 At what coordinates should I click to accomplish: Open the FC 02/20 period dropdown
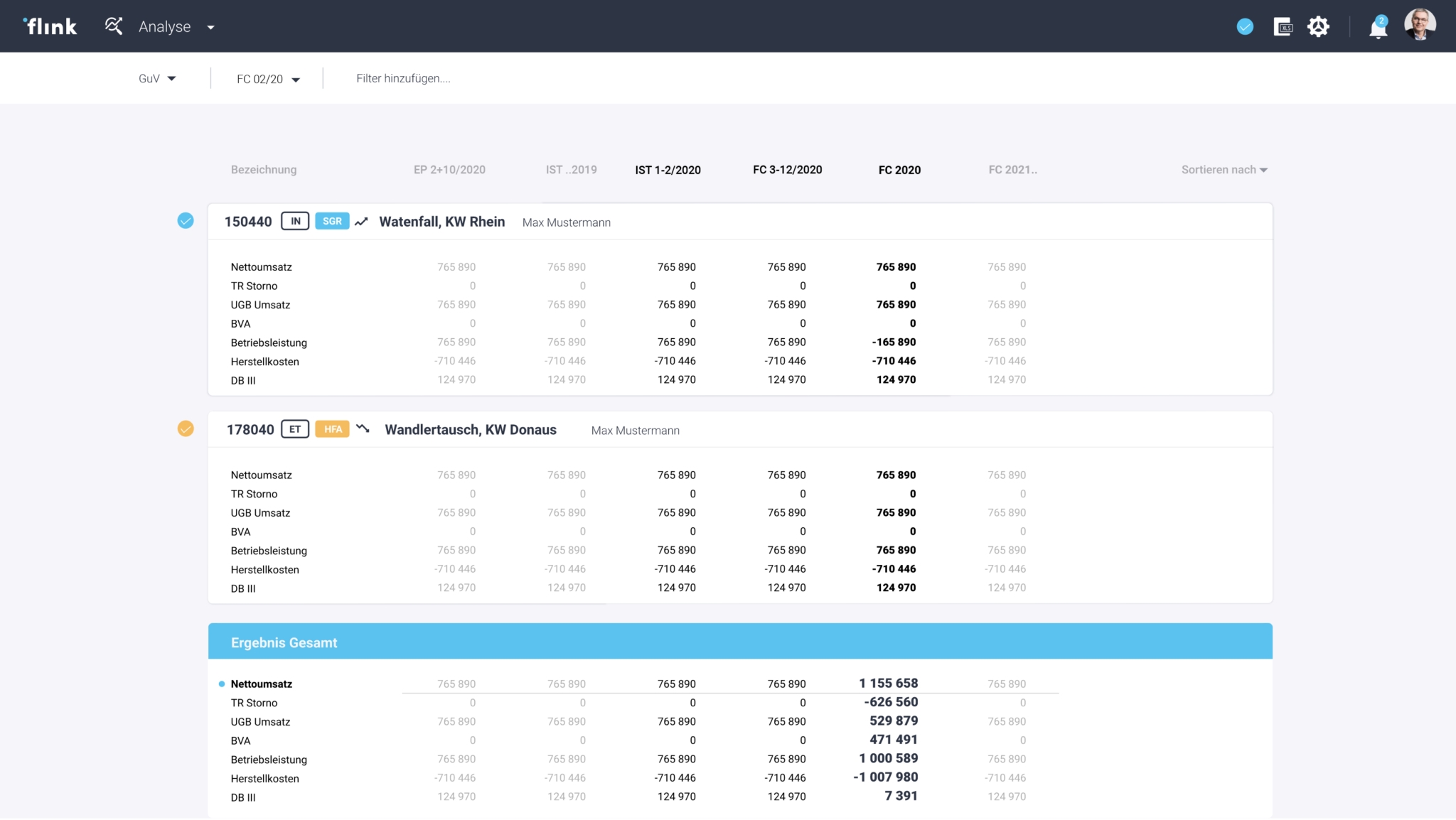click(268, 79)
